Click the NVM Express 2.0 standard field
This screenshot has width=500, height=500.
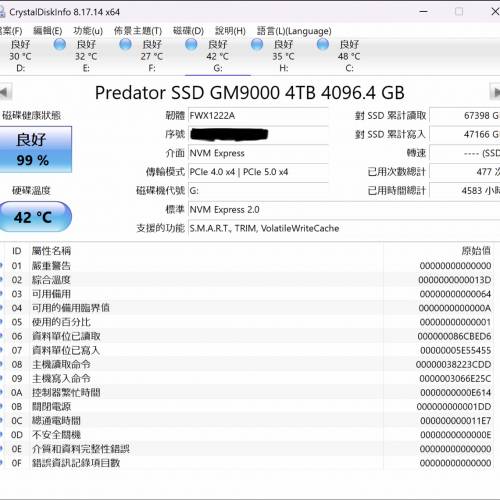point(344,210)
